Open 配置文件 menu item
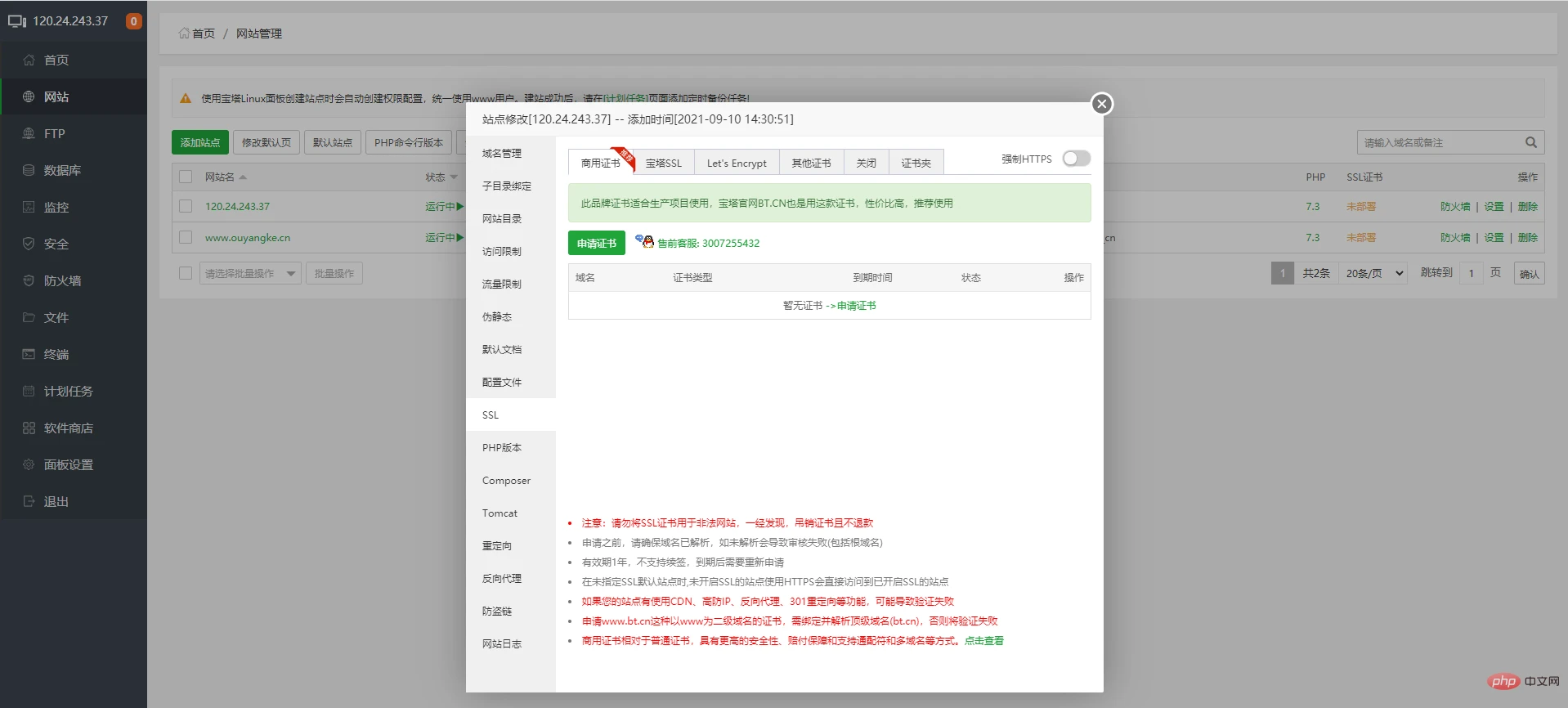Image resolution: width=1568 pixels, height=708 pixels. coord(511,382)
